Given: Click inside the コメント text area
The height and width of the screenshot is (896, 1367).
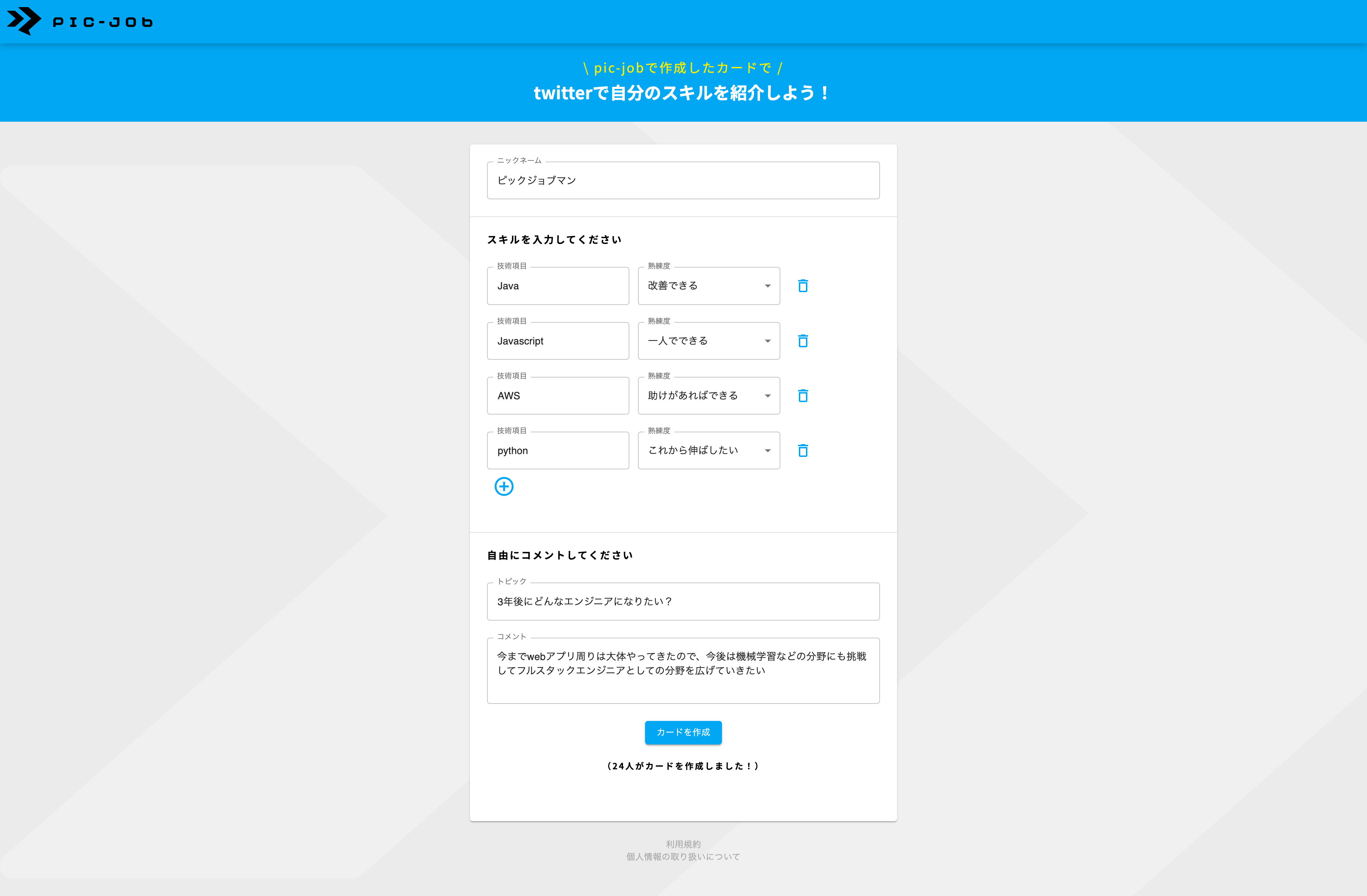Looking at the screenshot, I should click(x=683, y=670).
